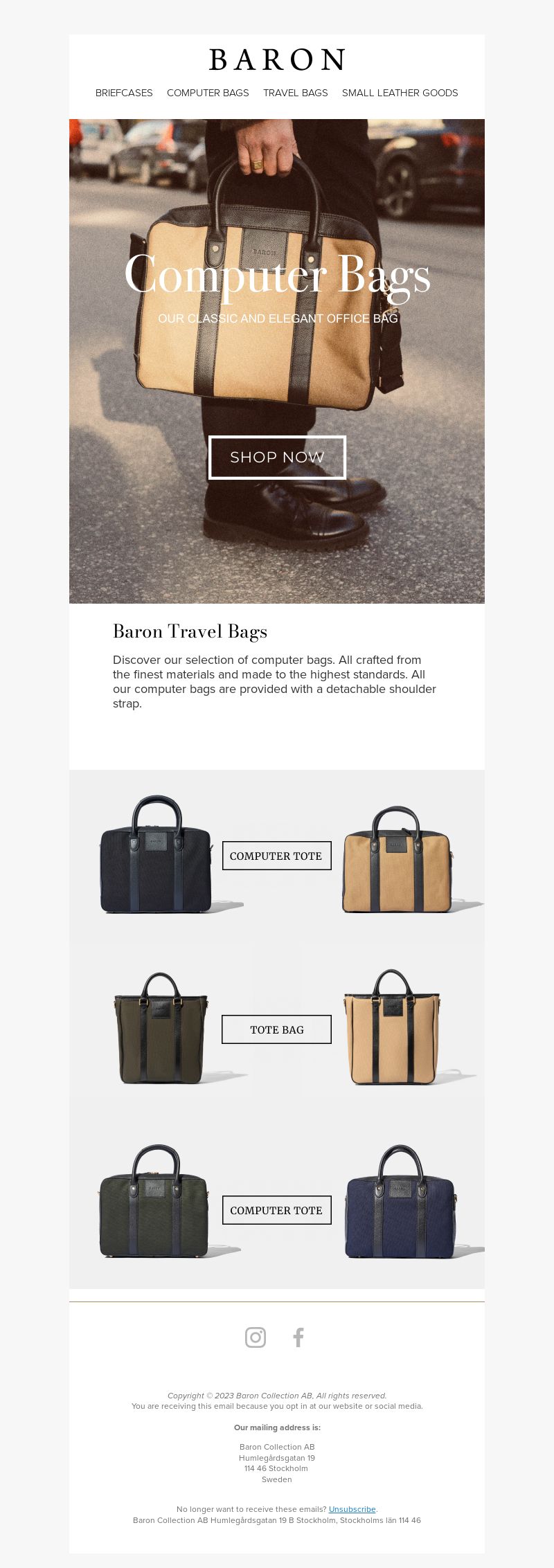The height and width of the screenshot is (1568, 554).
Task: Select Travel Bags in navigation
Action: pyautogui.click(x=296, y=93)
